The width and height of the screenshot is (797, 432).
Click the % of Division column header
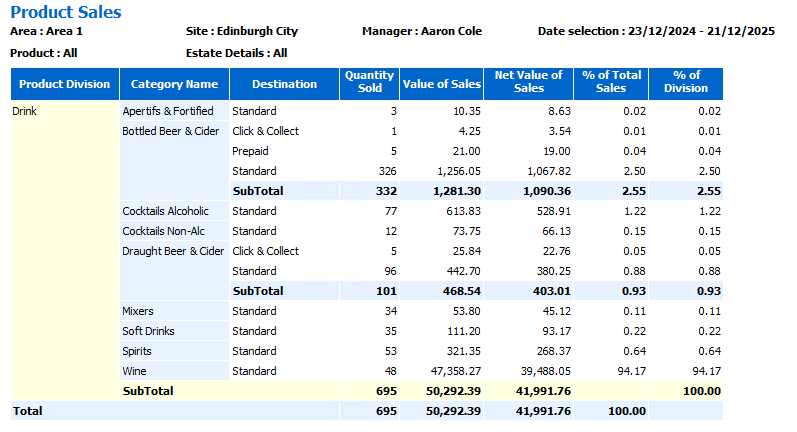click(685, 82)
